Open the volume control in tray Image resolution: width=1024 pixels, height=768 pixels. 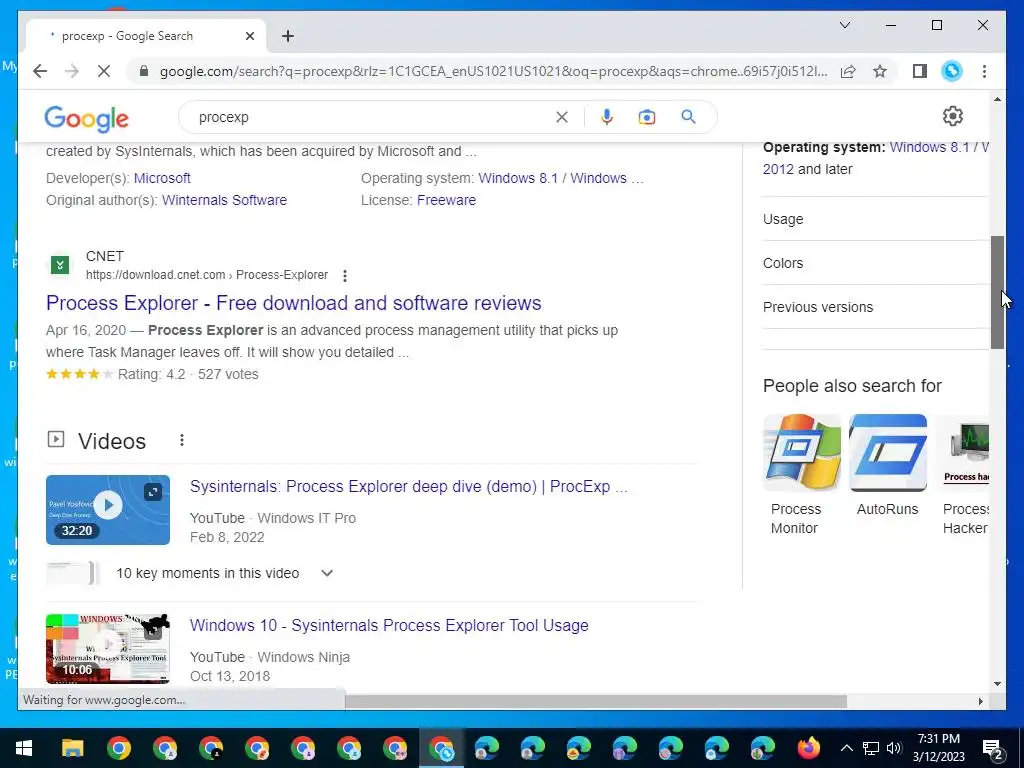[895, 748]
